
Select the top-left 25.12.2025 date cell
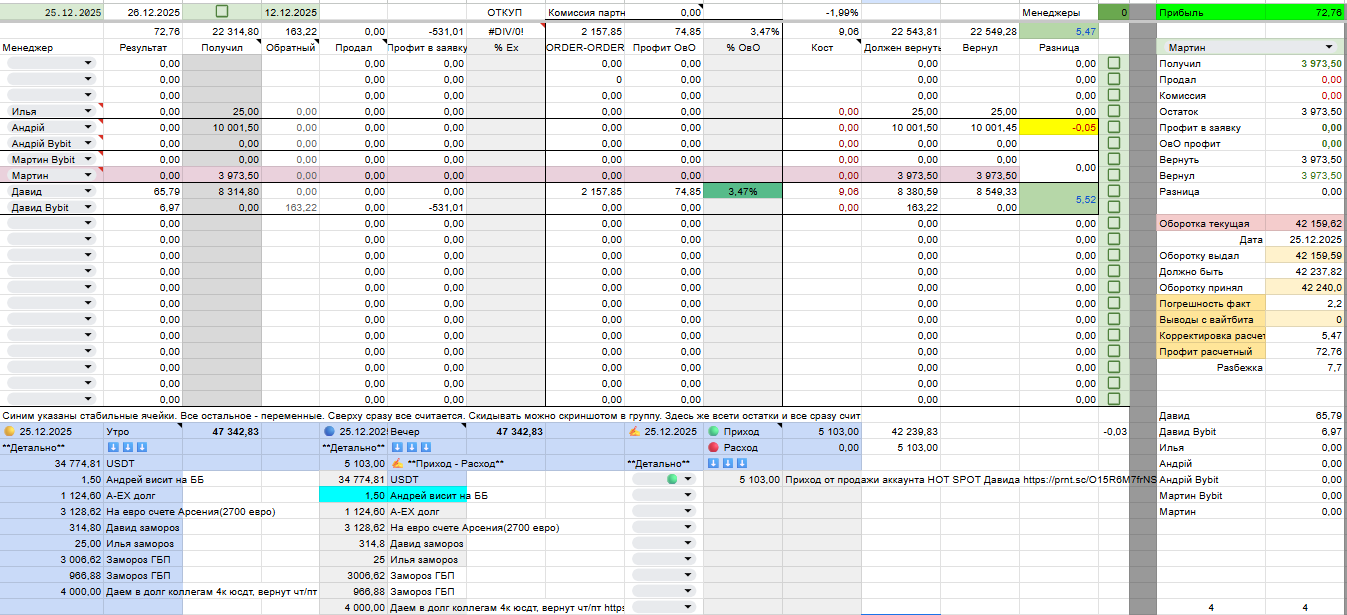[51, 12]
